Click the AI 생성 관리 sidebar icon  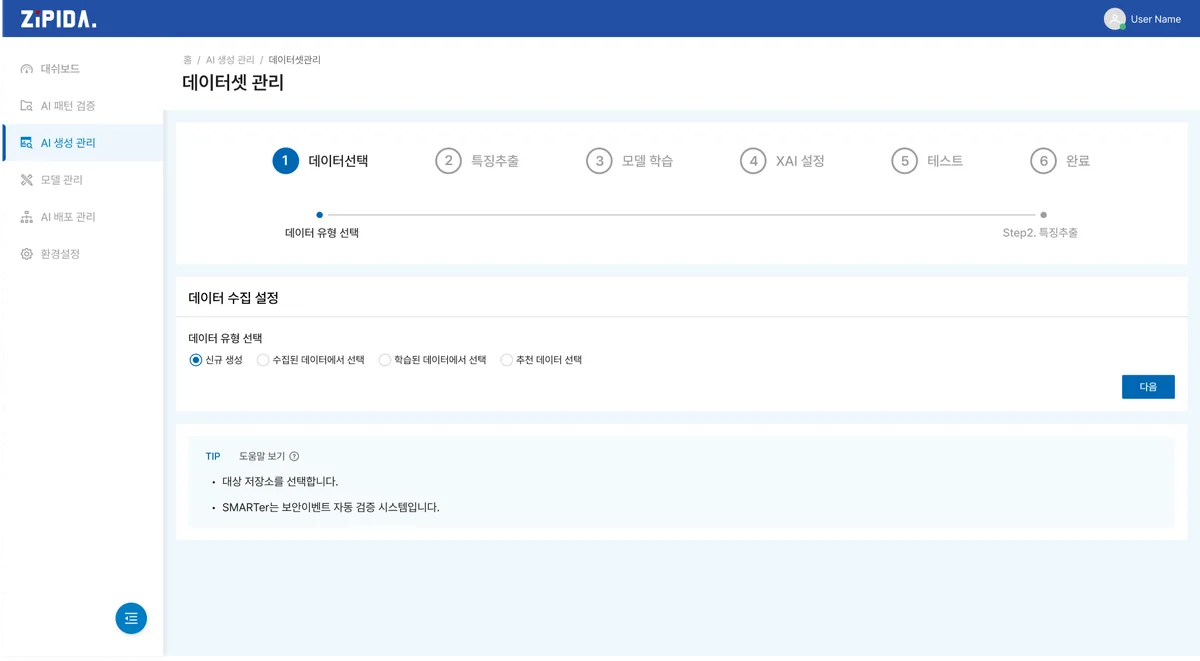tap(27, 143)
